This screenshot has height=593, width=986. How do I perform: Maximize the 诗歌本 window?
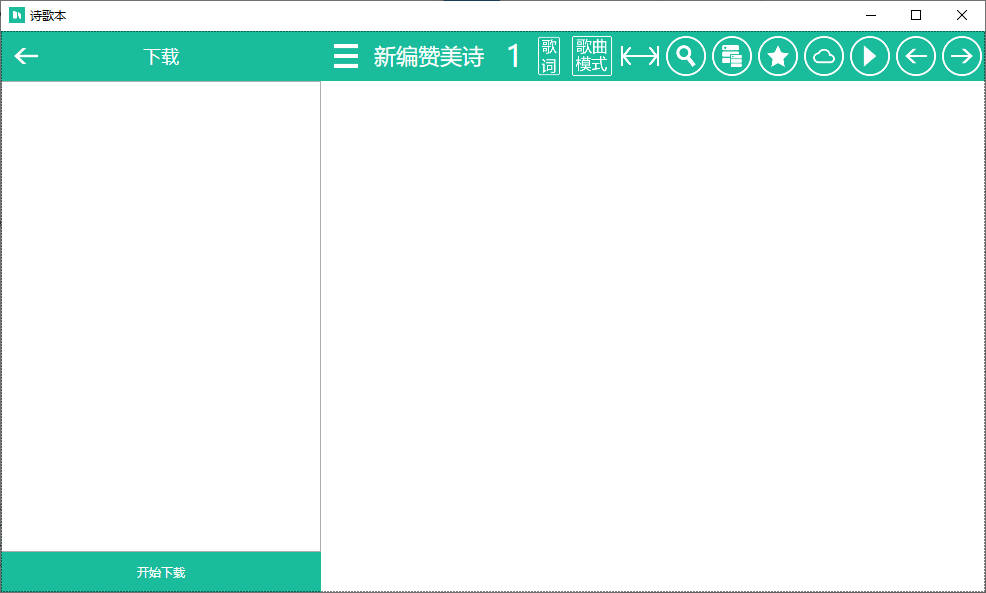(x=916, y=15)
